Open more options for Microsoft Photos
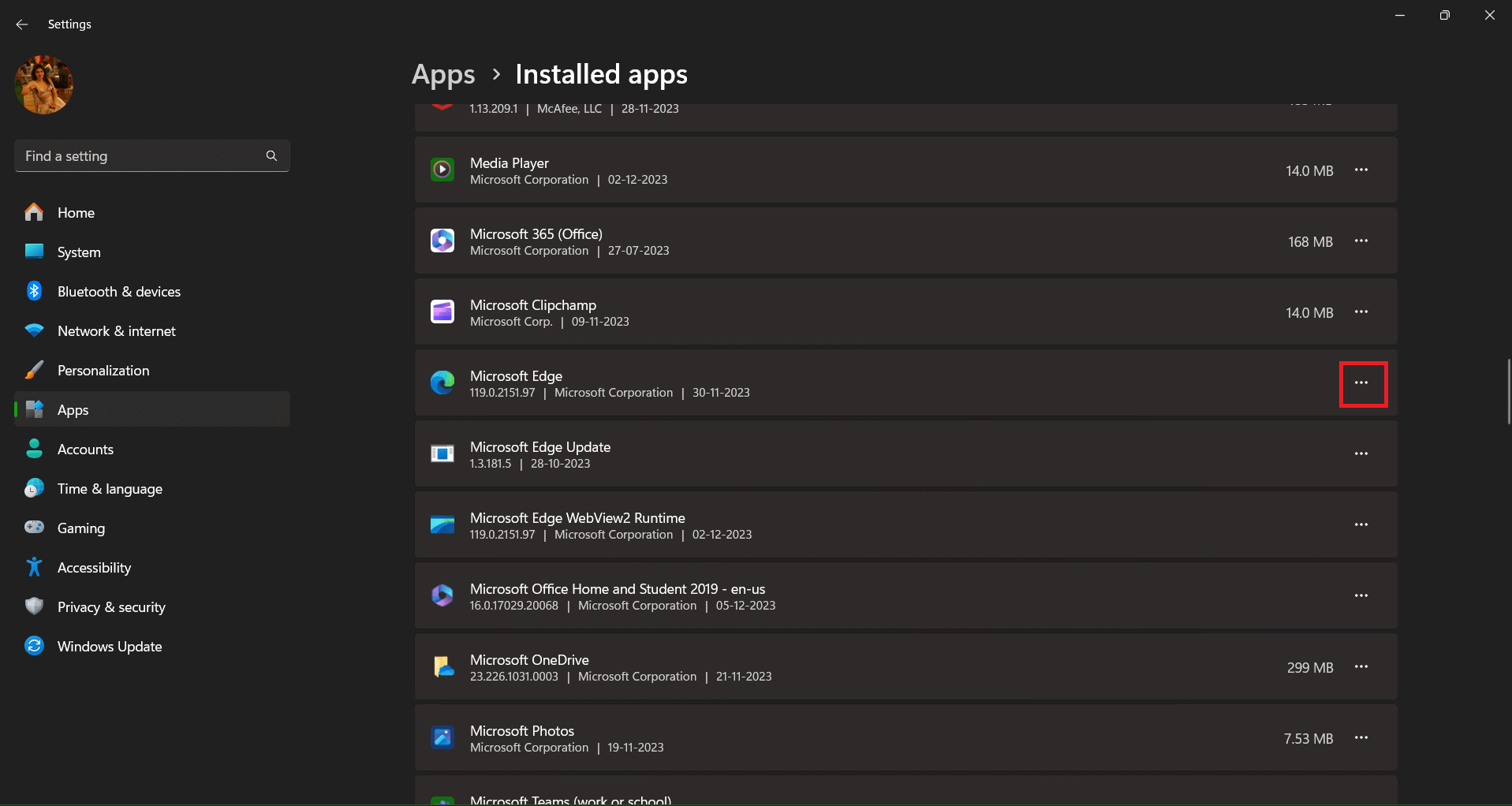1512x806 pixels. click(x=1361, y=738)
